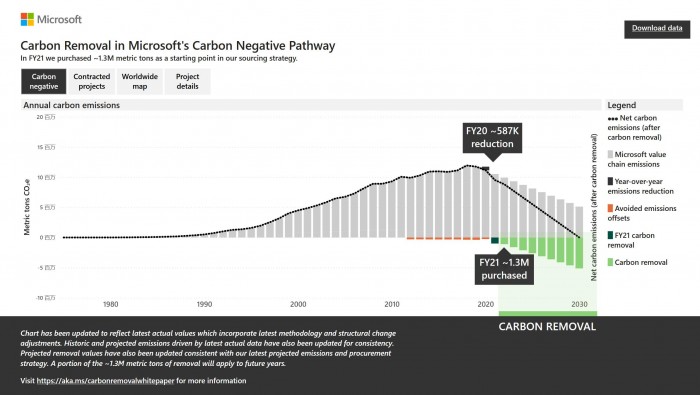Open the carbonremovalwhitepaper link
The height and width of the screenshot is (395, 700).
click(x=105, y=381)
